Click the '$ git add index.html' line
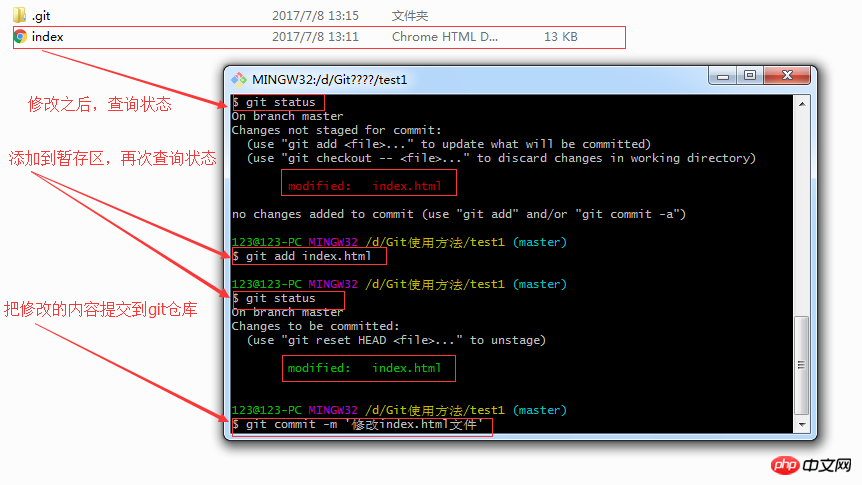 click(x=302, y=256)
